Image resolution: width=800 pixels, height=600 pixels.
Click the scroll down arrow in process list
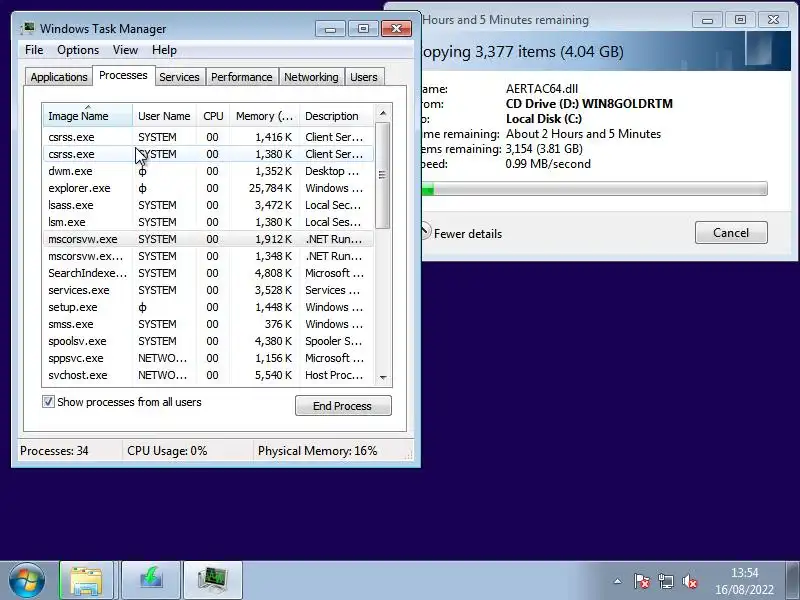tap(383, 378)
